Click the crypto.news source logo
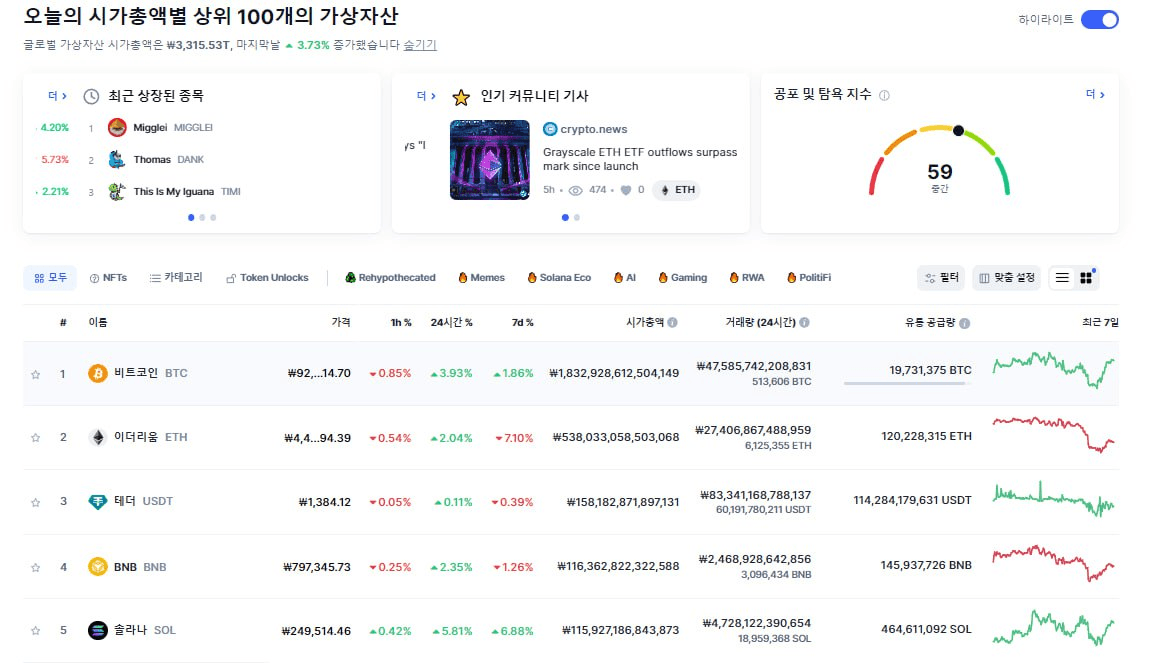 [550, 129]
